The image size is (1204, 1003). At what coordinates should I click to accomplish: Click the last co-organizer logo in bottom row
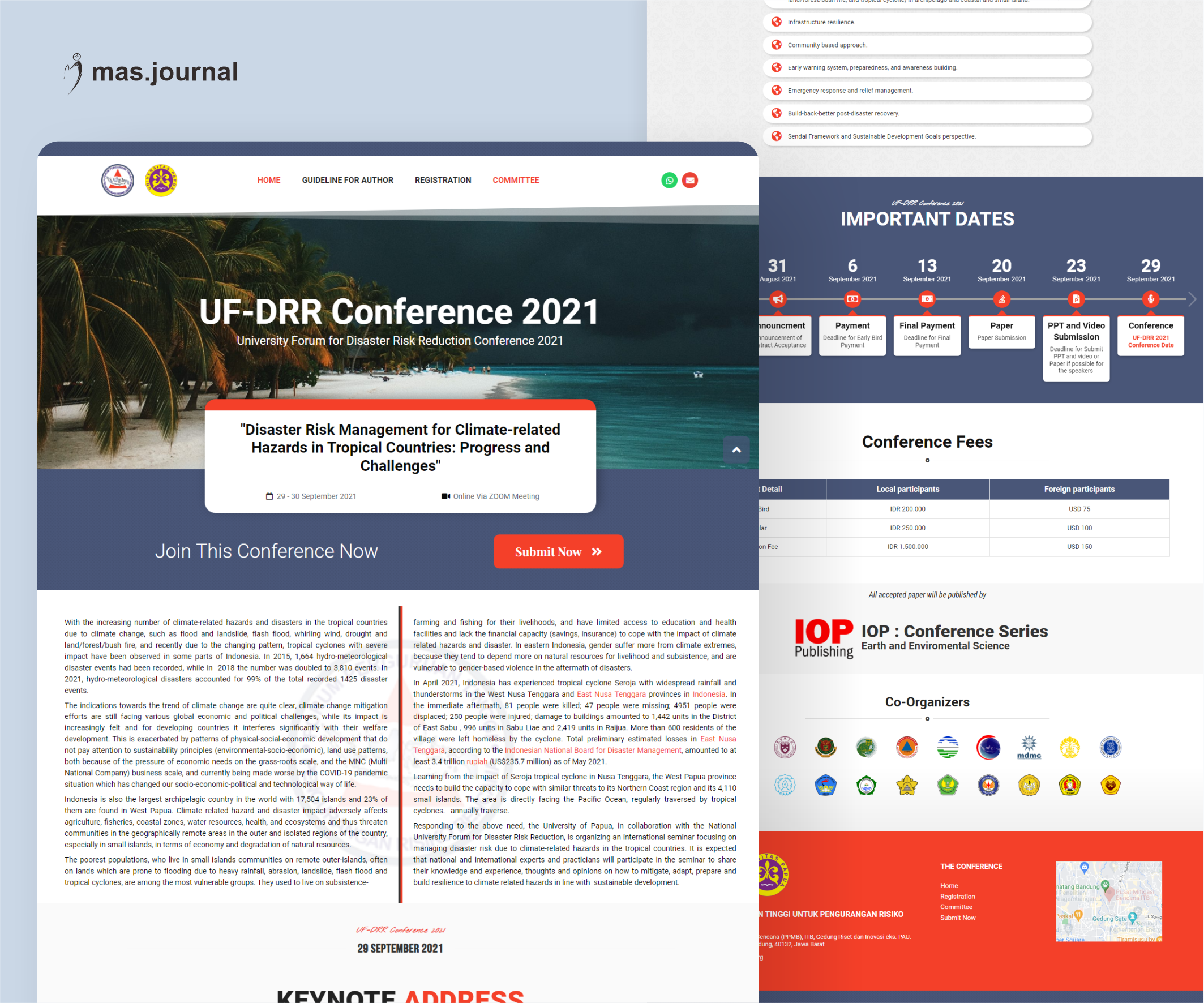pos(1111,785)
